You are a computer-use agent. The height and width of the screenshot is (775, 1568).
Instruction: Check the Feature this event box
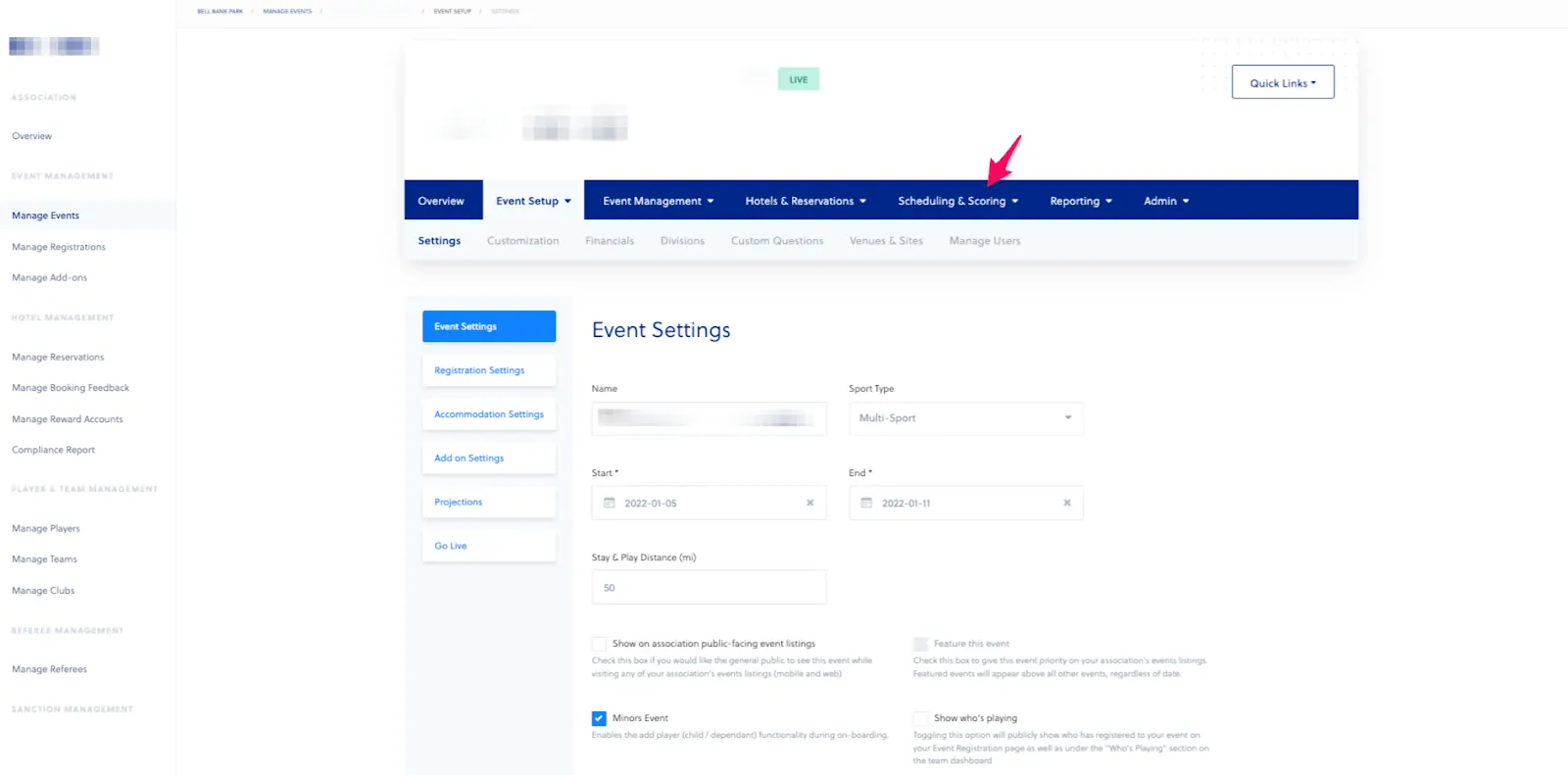coord(920,644)
